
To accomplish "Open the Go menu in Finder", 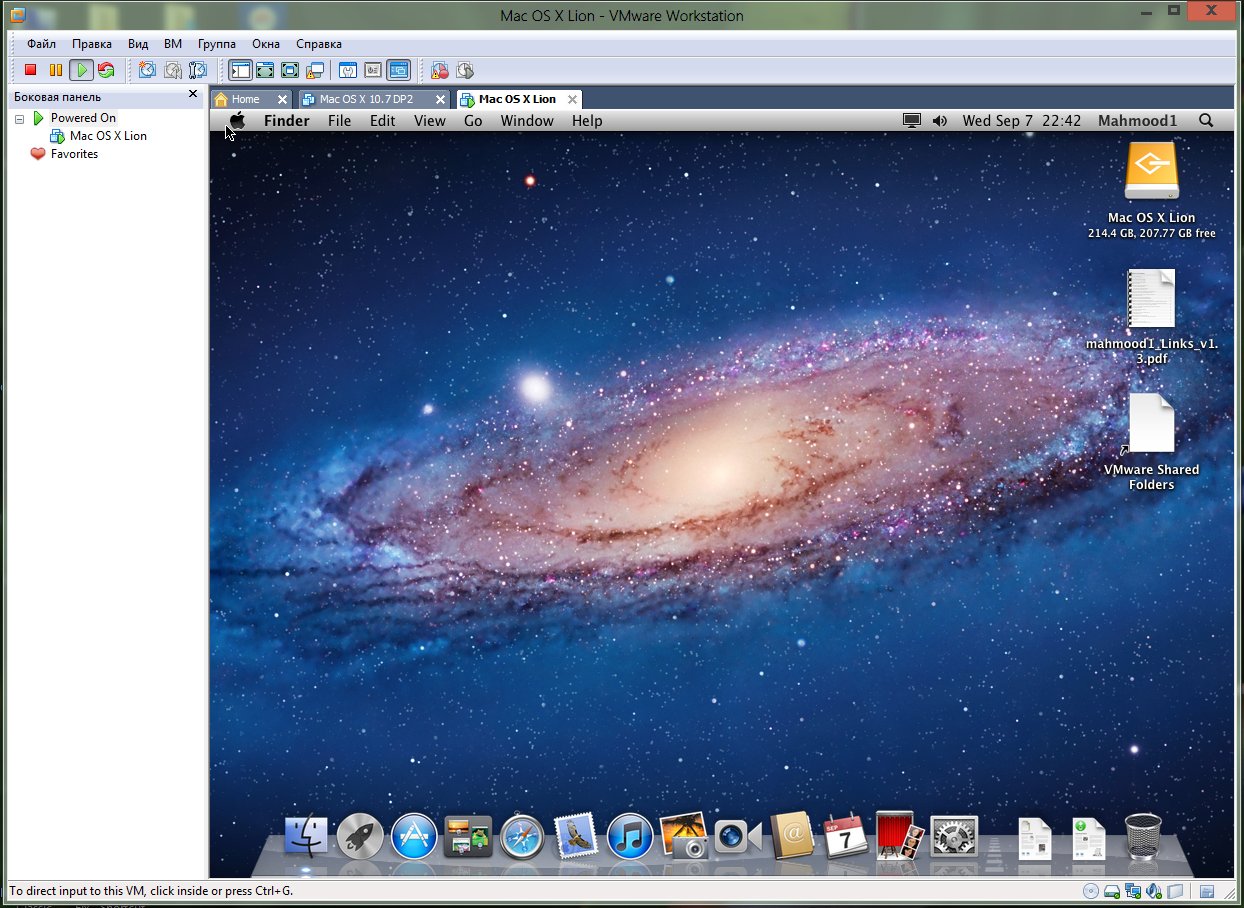I will pos(473,121).
